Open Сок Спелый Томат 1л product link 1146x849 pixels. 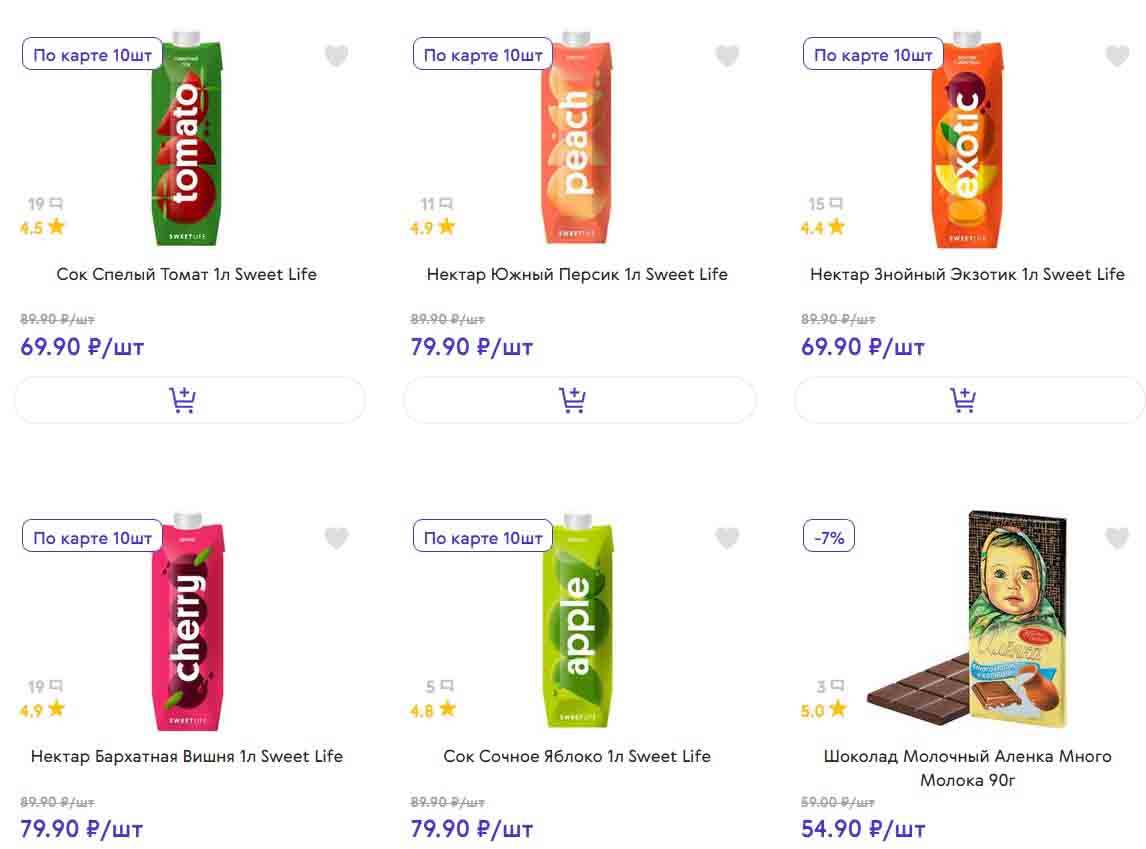(x=187, y=274)
